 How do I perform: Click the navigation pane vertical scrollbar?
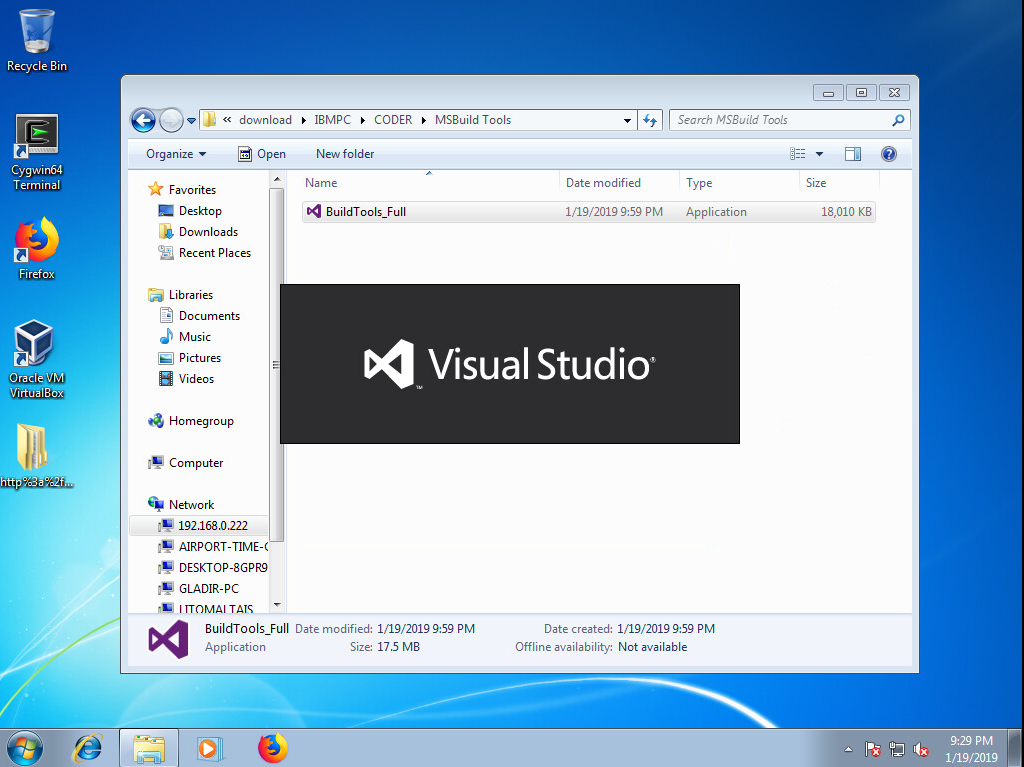(x=277, y=365)
